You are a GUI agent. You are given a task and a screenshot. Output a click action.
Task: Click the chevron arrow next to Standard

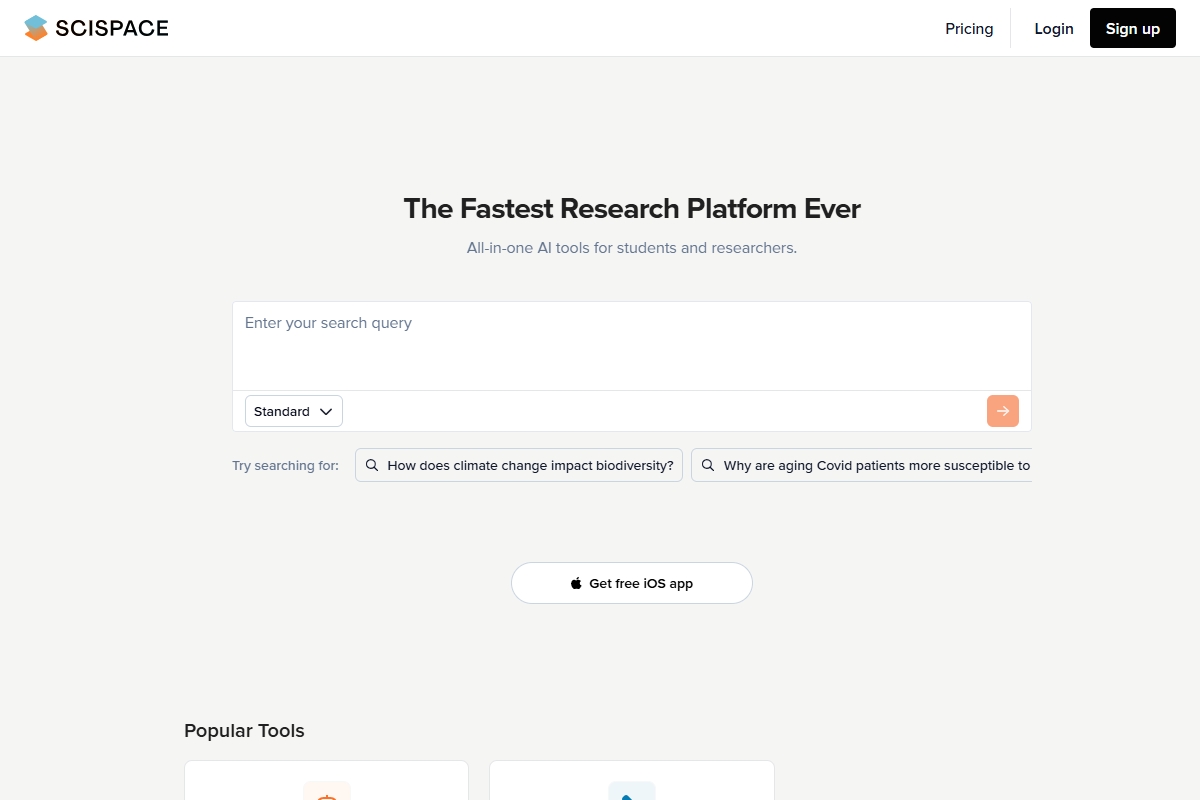tap(326, 411)
